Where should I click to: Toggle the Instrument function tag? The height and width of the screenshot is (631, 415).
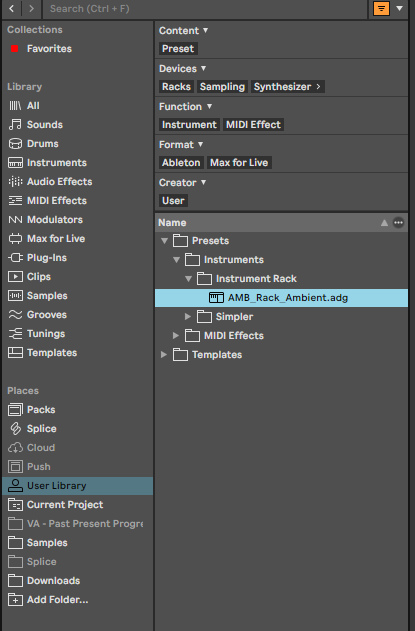point(189,125)
